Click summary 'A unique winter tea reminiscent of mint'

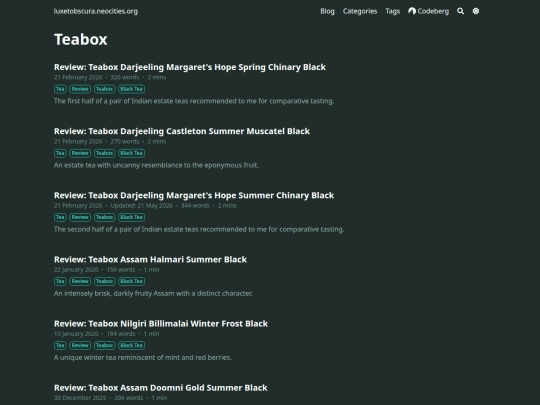pos(143,357)
